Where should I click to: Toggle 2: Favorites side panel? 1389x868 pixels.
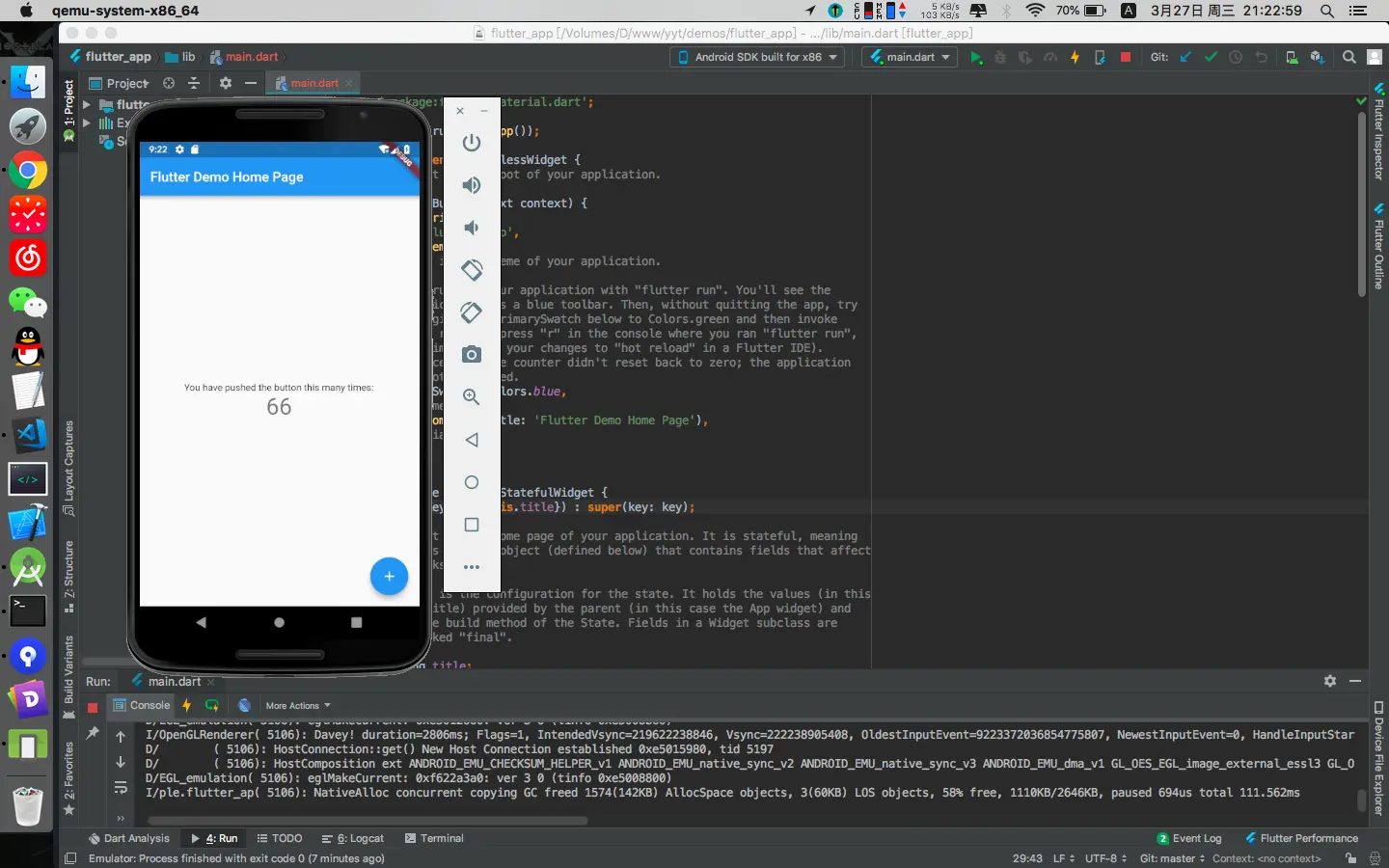68,777
